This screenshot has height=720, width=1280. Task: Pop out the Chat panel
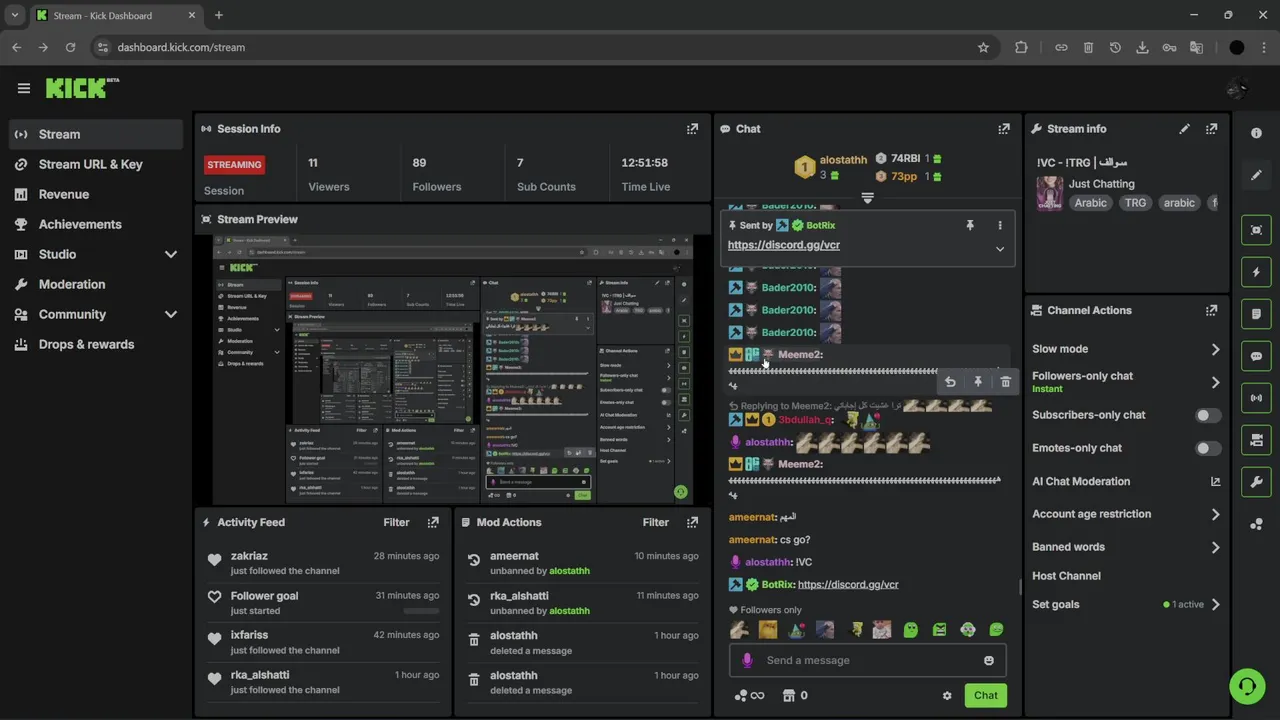coord(1003,129)
